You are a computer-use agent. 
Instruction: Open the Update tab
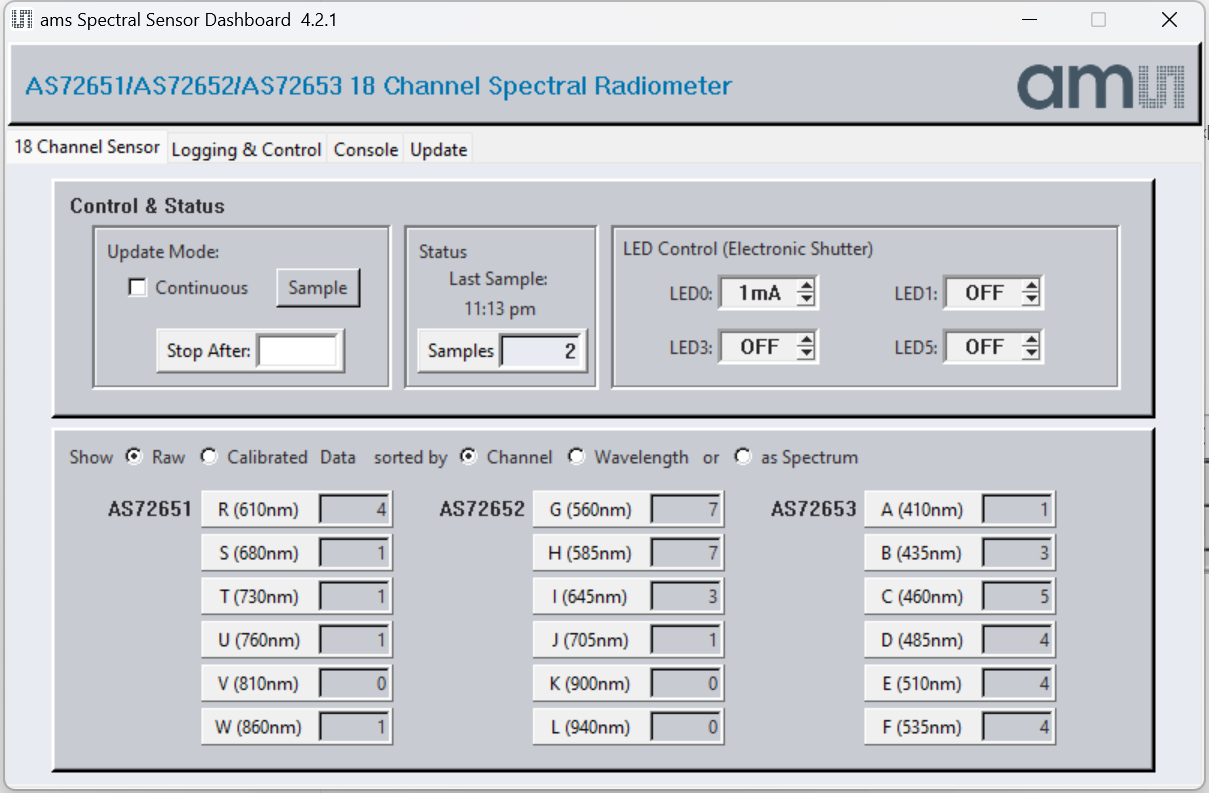pos(438,149)
